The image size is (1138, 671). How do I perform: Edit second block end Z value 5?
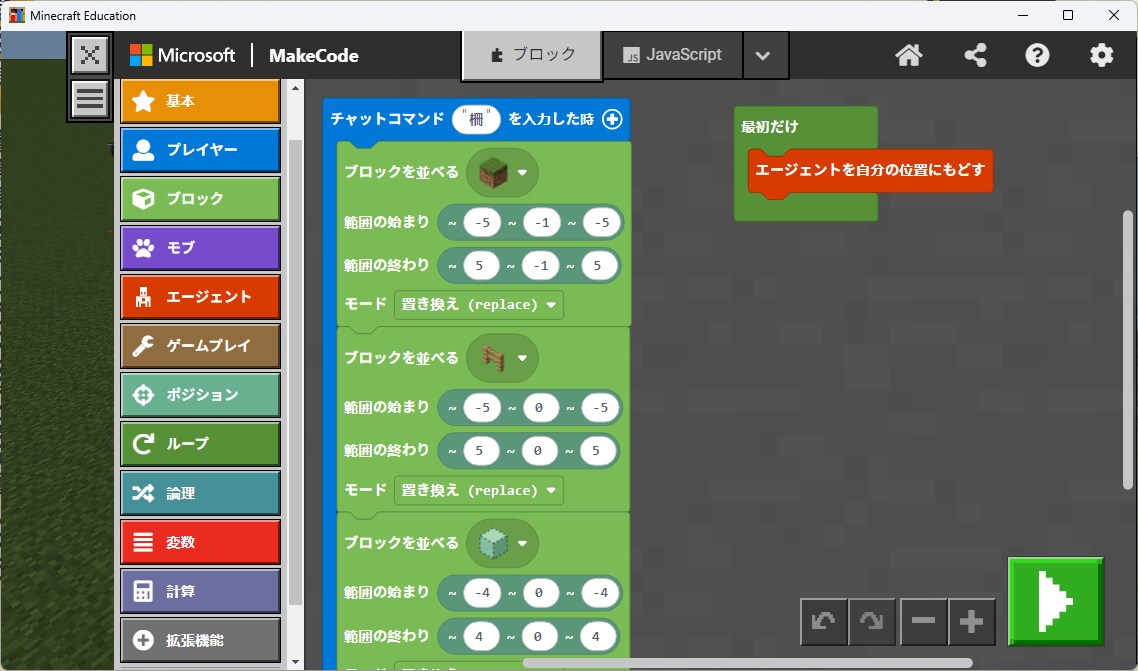pos(597,451)
